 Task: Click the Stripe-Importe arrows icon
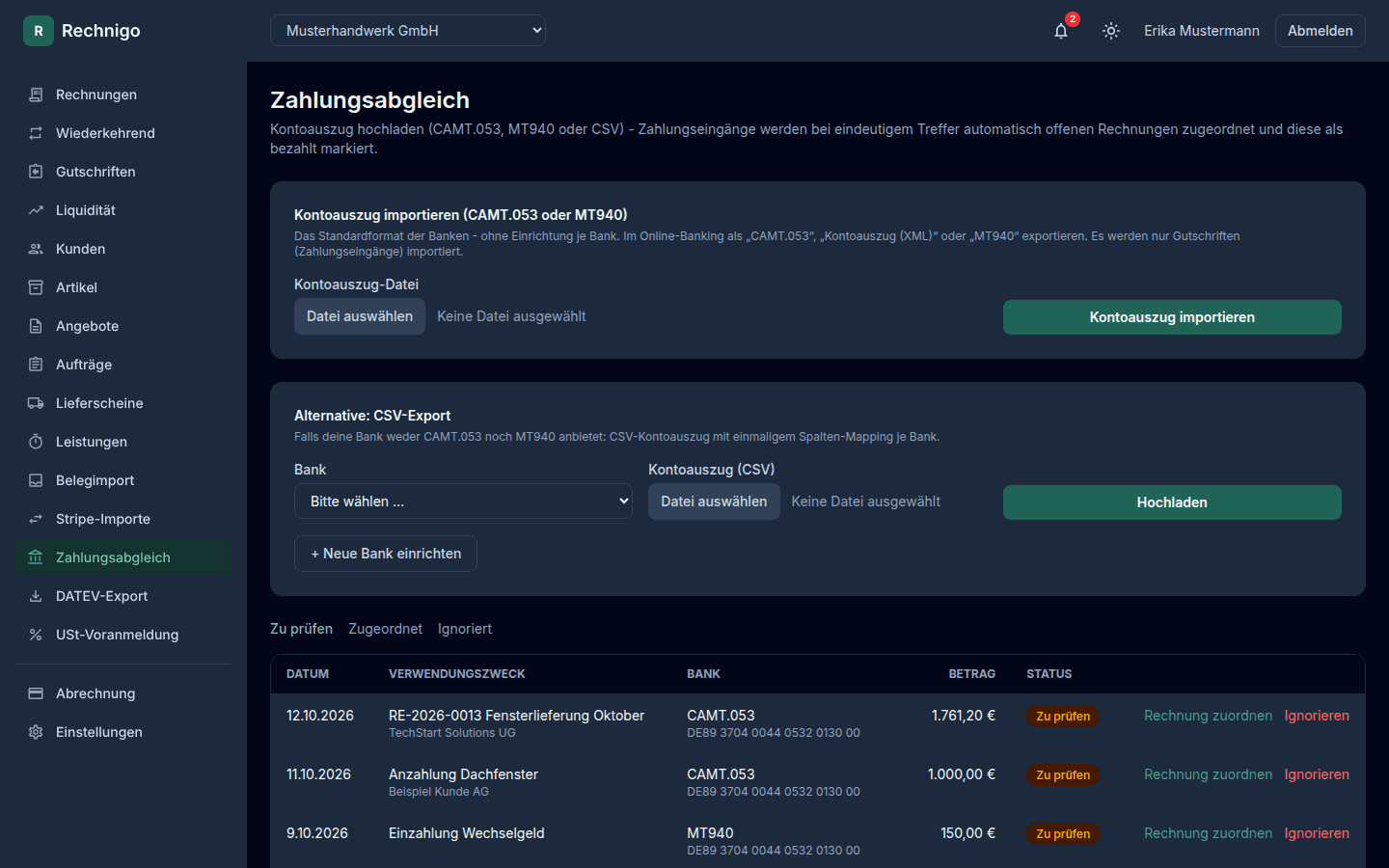(x=36, y=519)
